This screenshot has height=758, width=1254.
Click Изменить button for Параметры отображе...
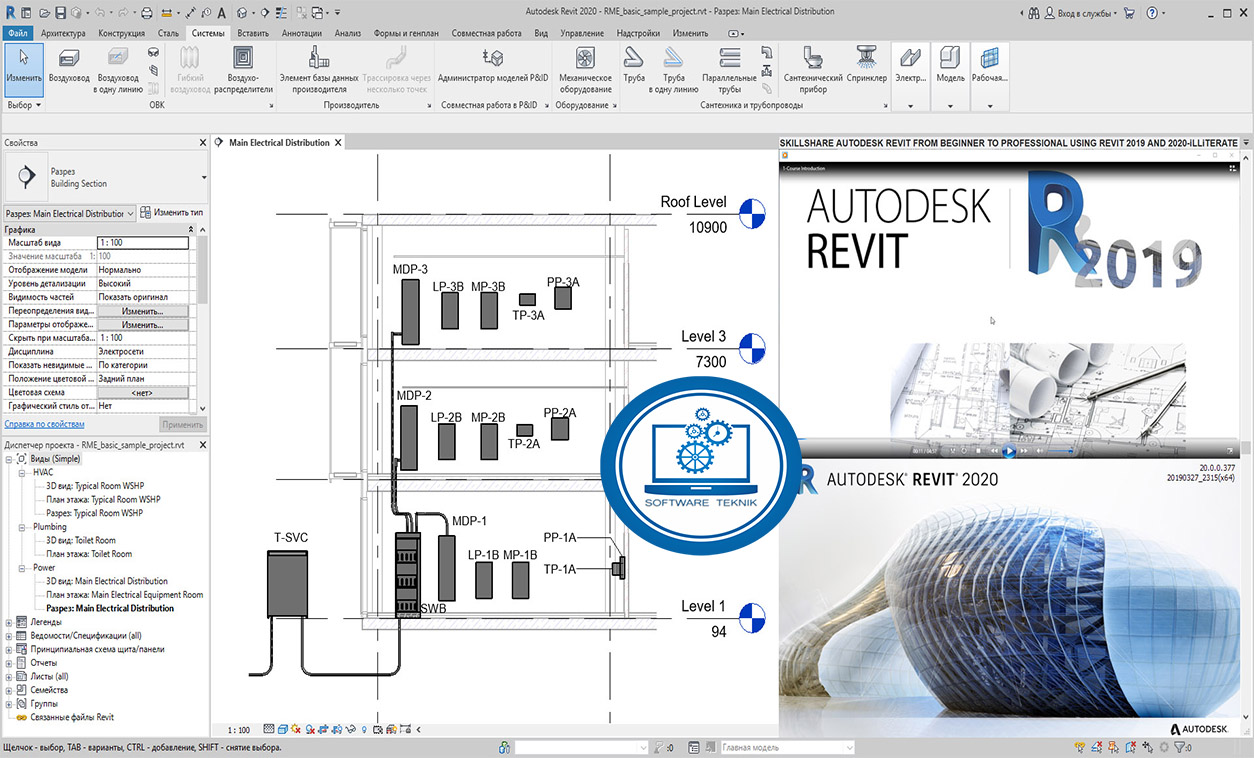pyautogui.click(x=142, y=325)
